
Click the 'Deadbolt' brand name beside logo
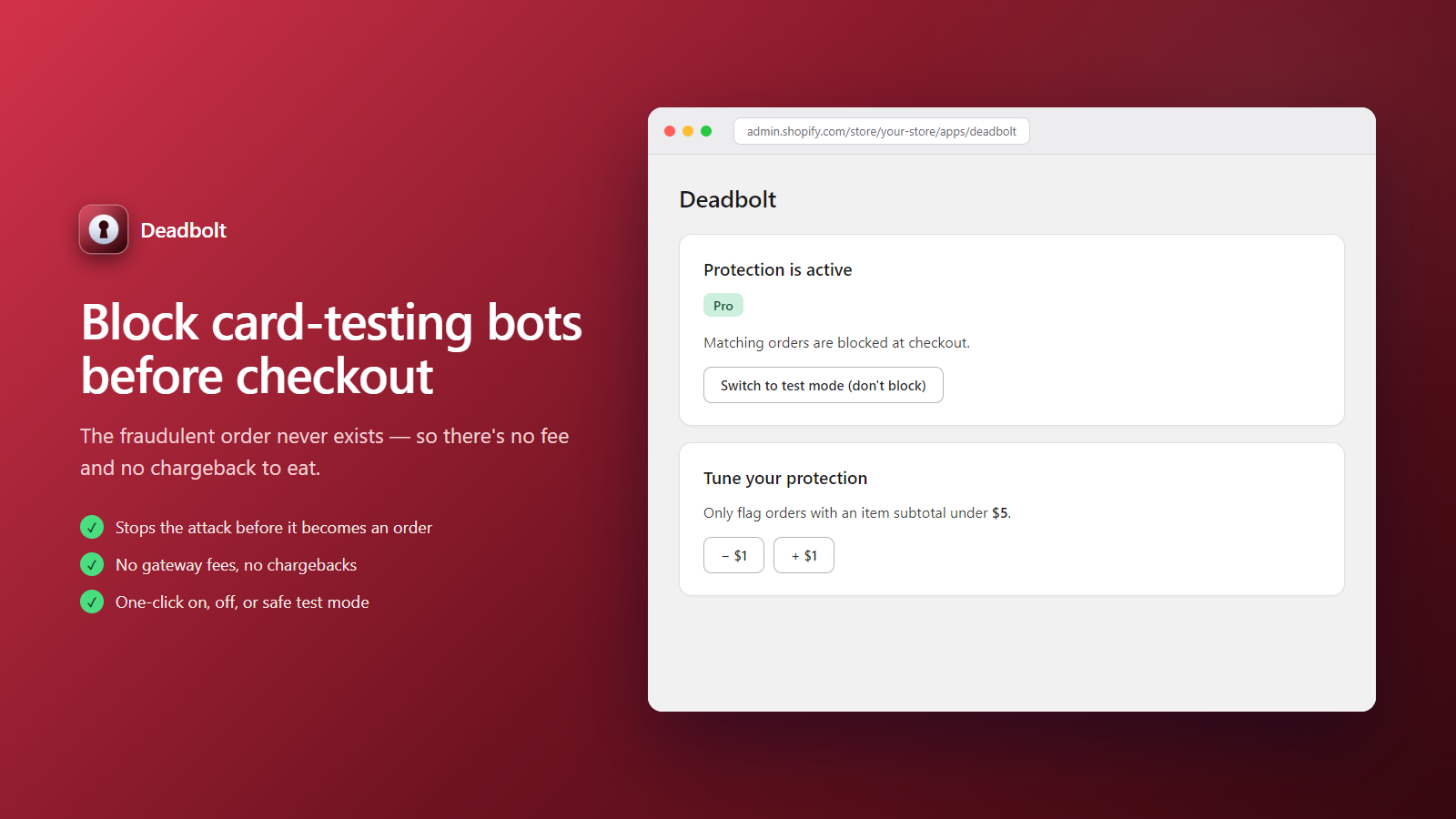click(x=184, y=230)
